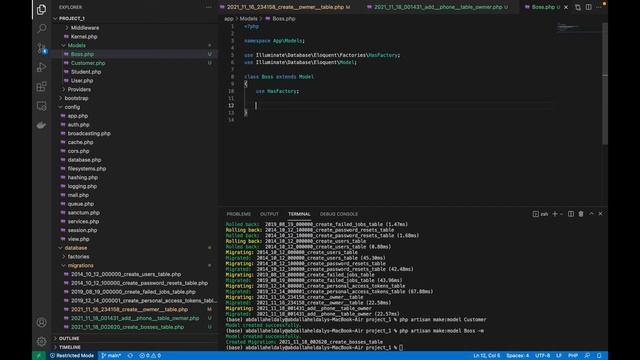Create a new terminal with plus icon
This screenshot has width=640, height=360.
tap(555, 214)
